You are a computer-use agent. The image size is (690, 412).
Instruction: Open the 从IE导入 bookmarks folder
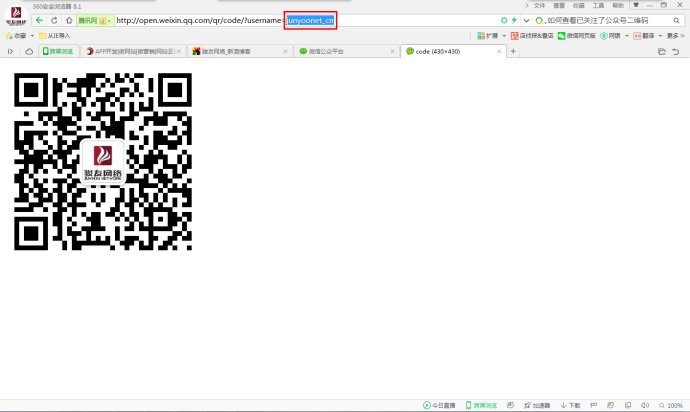[55, 36]
